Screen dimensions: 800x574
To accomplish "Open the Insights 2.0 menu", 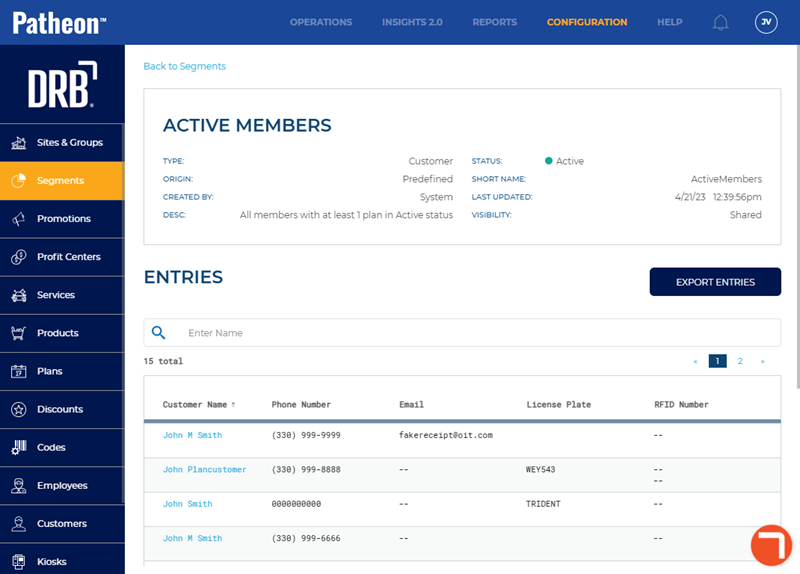I will click(412, 22).
